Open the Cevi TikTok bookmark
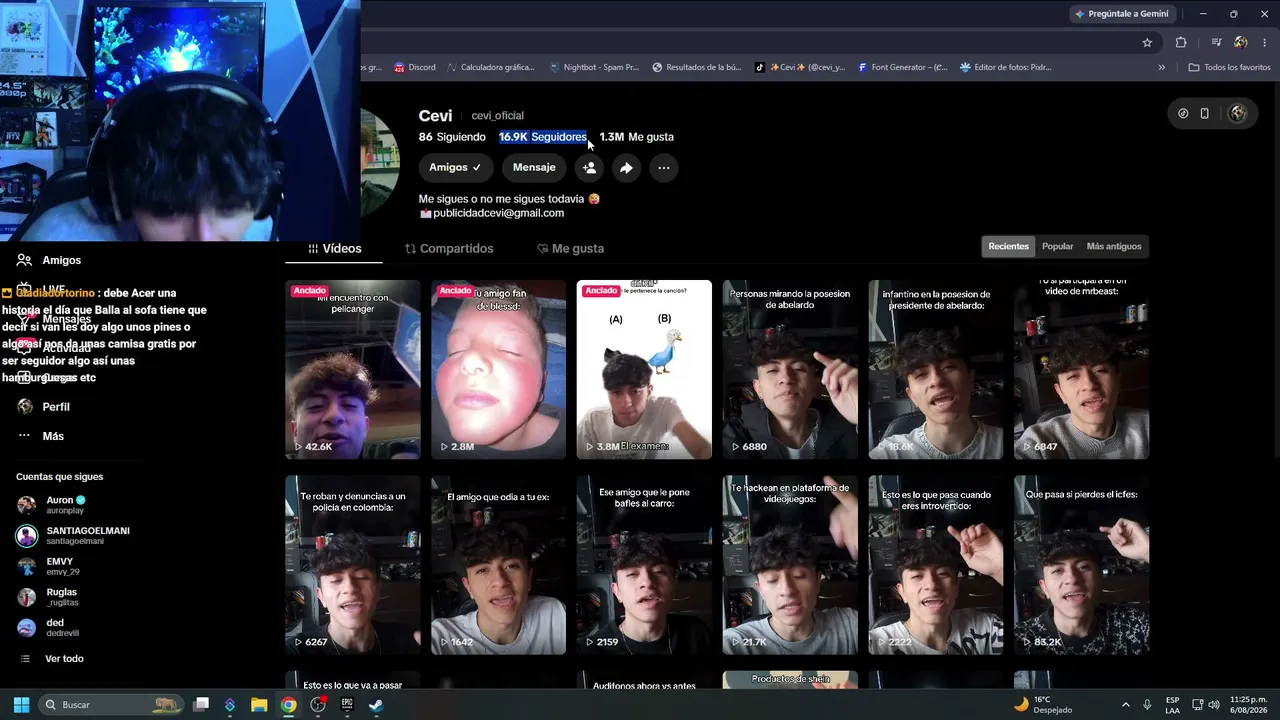Image resolution: width=1280 pixels, height=720 pixels. click(x=800, y=67)
